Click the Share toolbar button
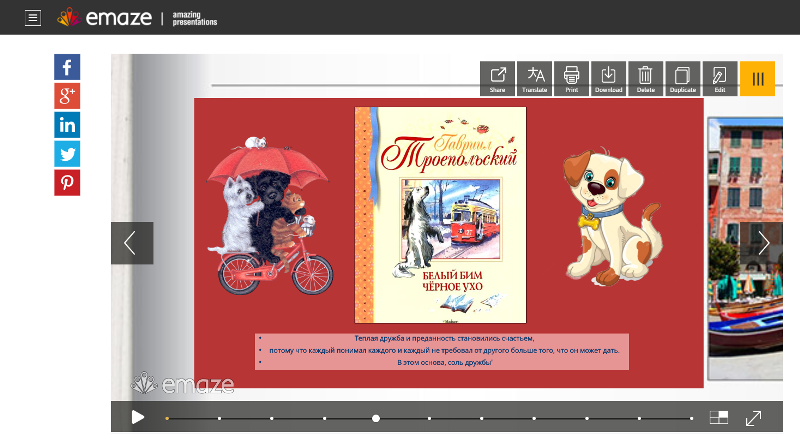The width and height of the screenshot is (800, 434). click(497, 79)
